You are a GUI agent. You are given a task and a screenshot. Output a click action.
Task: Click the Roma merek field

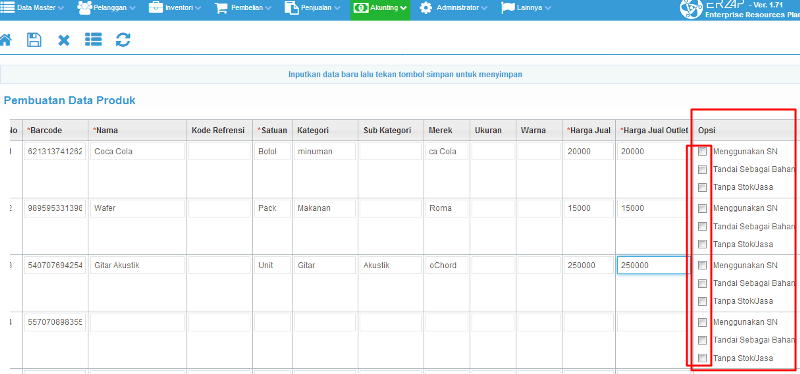[x=446, y=208]
